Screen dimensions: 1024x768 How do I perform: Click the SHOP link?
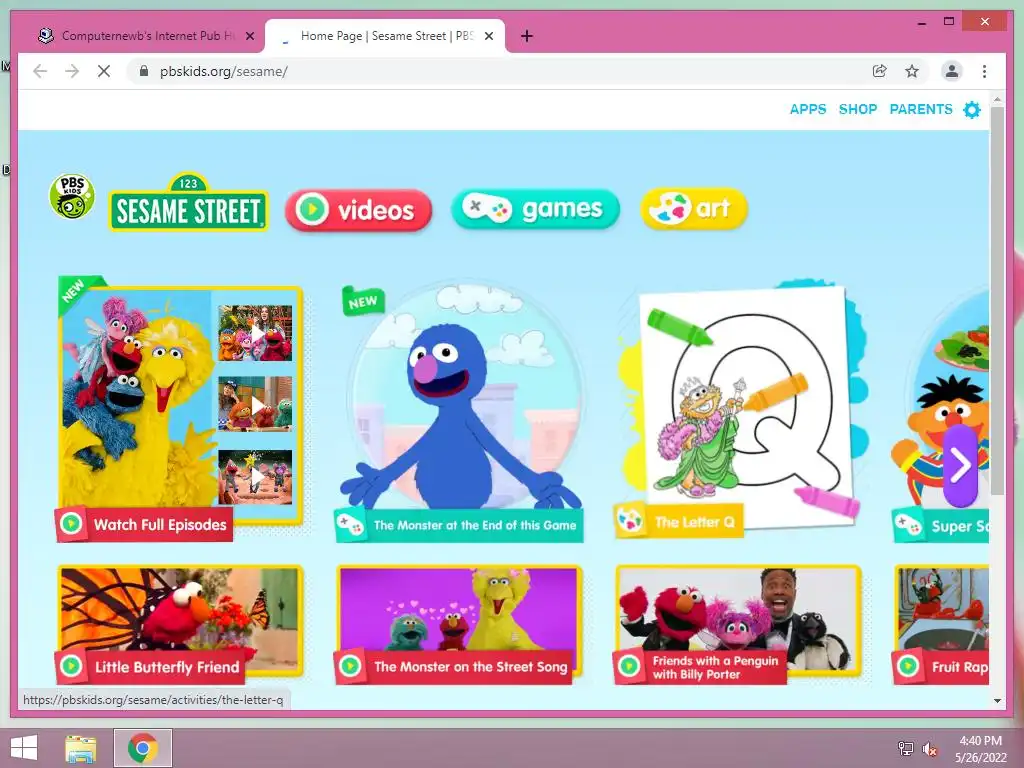pos(857,109)
